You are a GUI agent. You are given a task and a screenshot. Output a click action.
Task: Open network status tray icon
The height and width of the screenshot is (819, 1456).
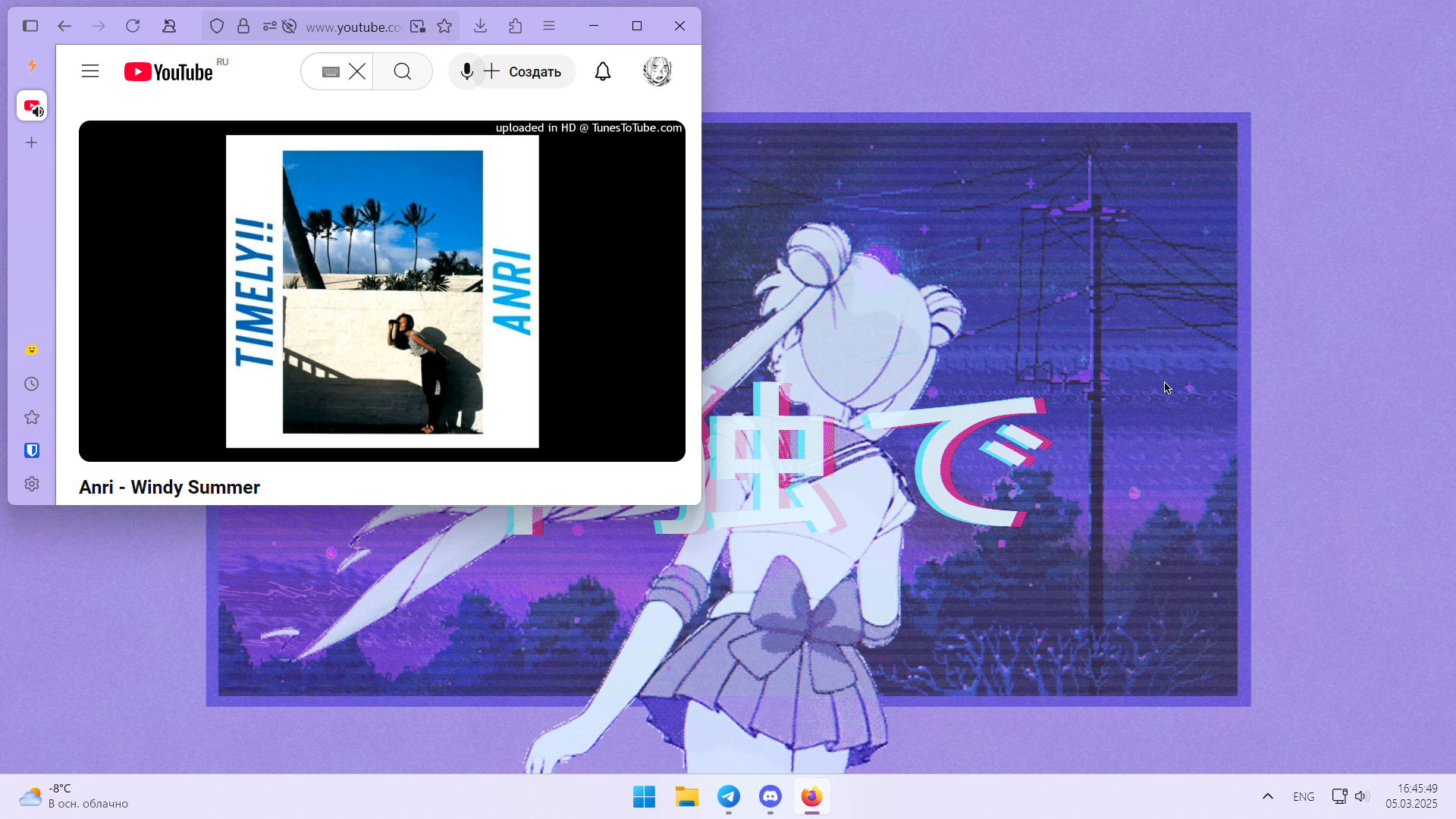point(1339,796)
